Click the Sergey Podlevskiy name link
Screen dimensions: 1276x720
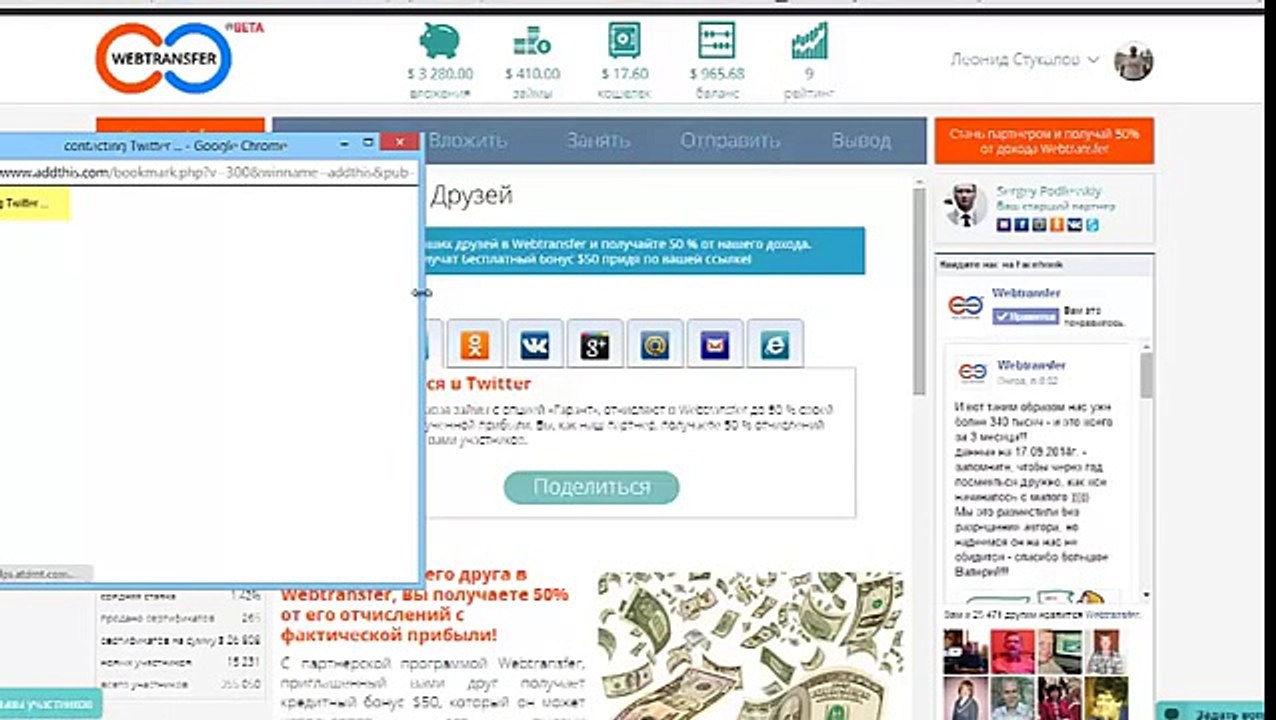pyautogui.click(x=1048, y=191)
